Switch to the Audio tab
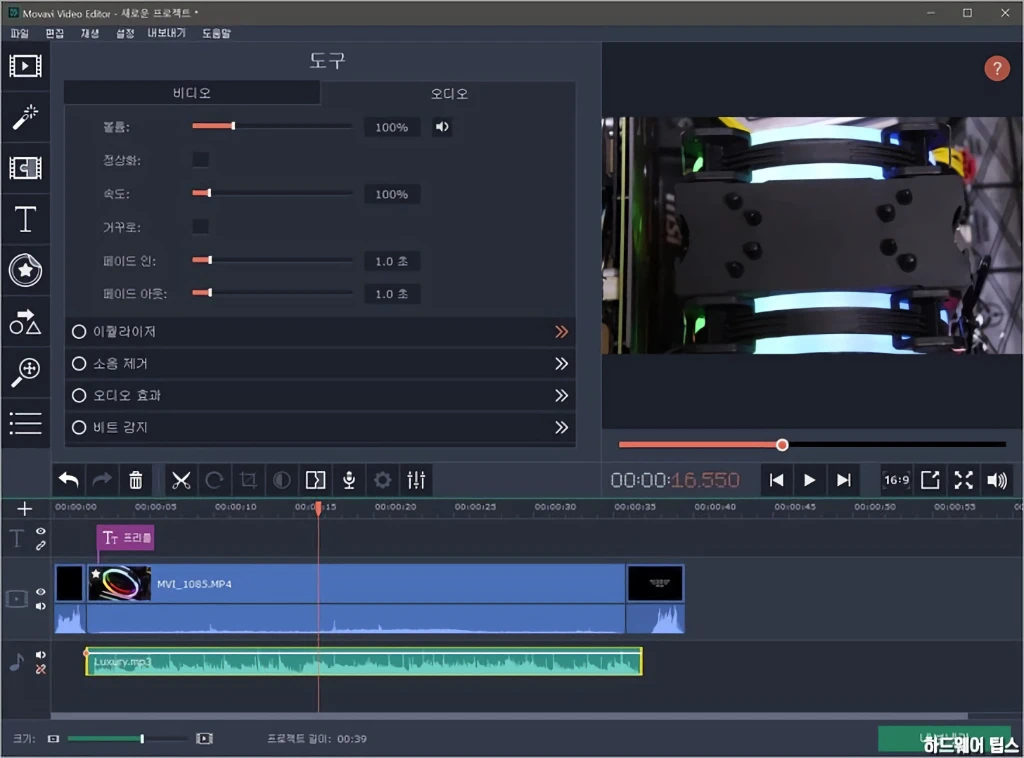This screenshot has width=1024, height=758. tap(449, 93)
